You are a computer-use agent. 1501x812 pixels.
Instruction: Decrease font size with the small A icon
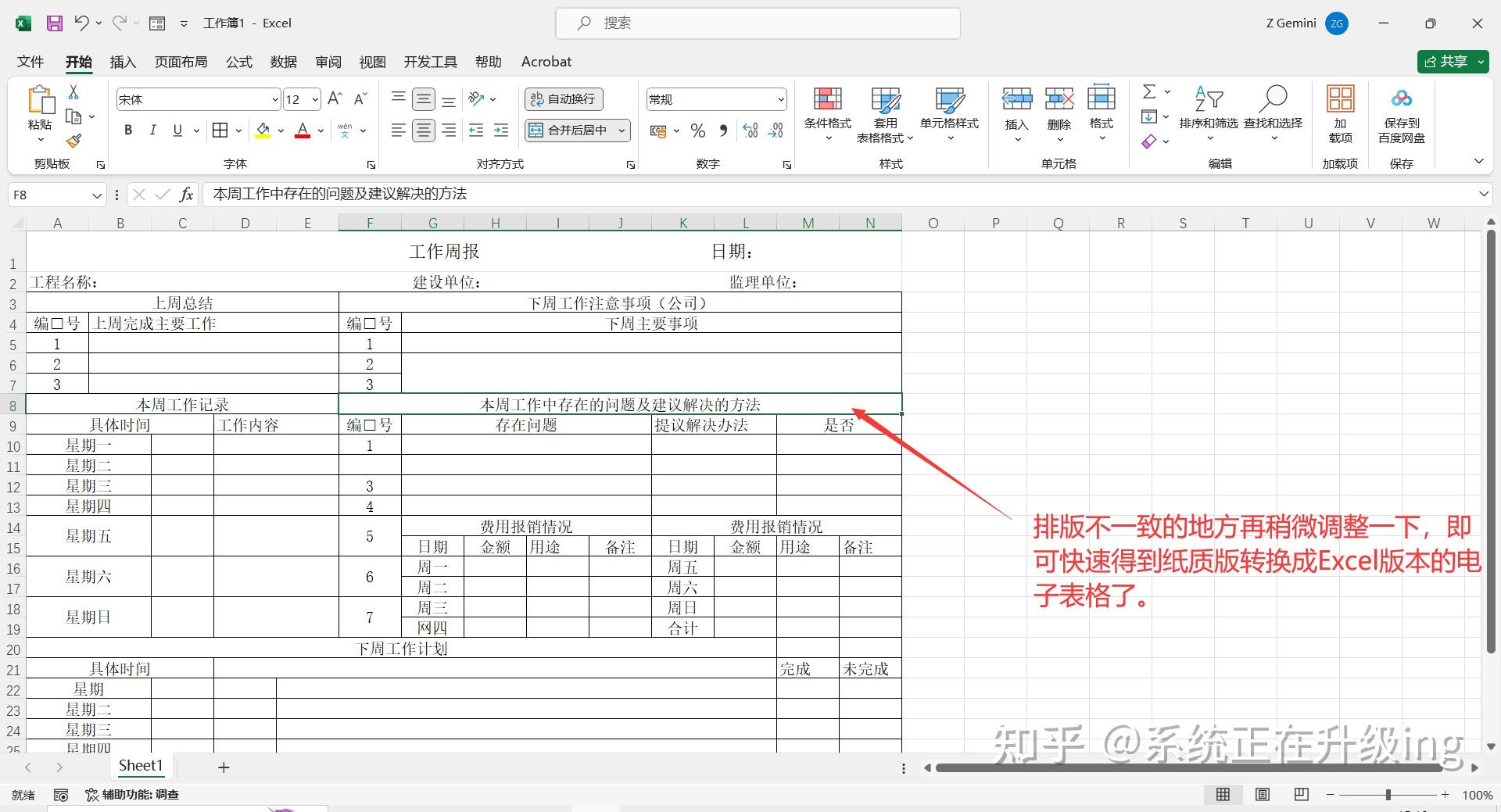[360, 99]
